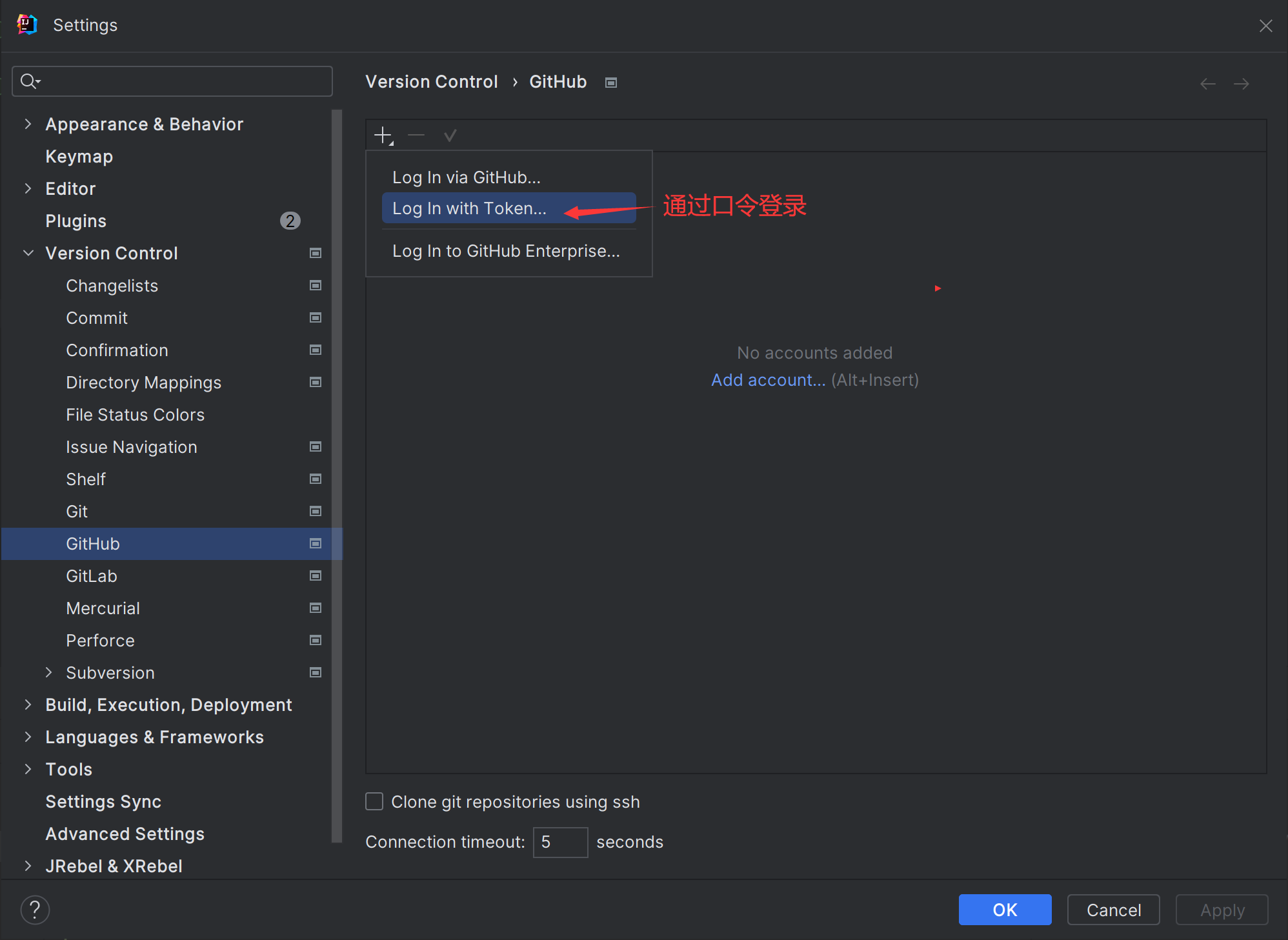Click the project icon on Shelf row
The width and height of the screenshot is (1288, 940).
[x=316, y=479]
